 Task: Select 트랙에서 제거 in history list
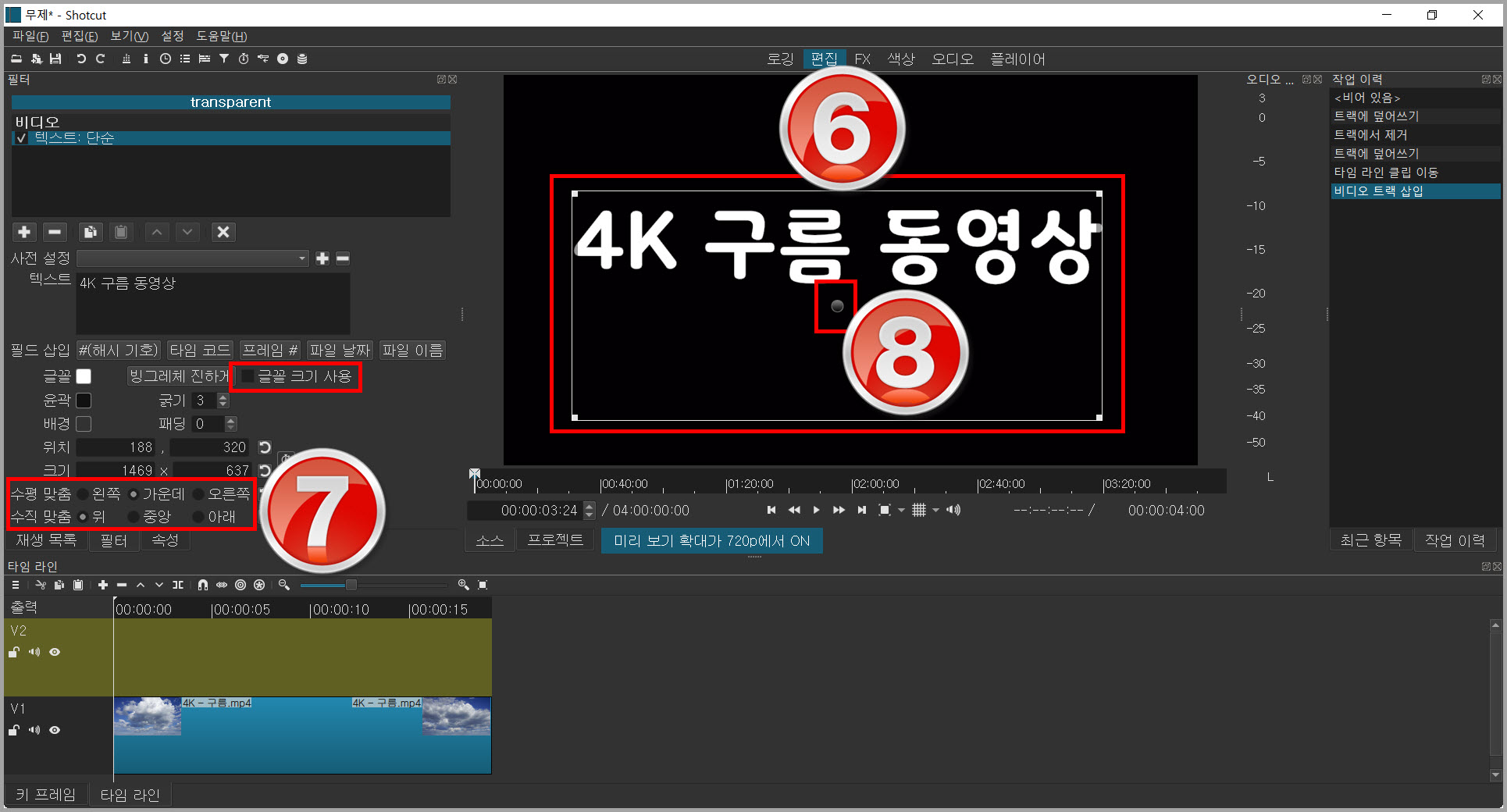tap(1415, 135)
